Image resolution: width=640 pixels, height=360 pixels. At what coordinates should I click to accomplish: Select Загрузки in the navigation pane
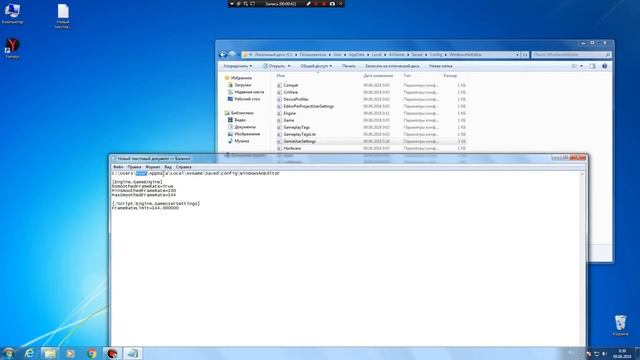click(242, 85)
